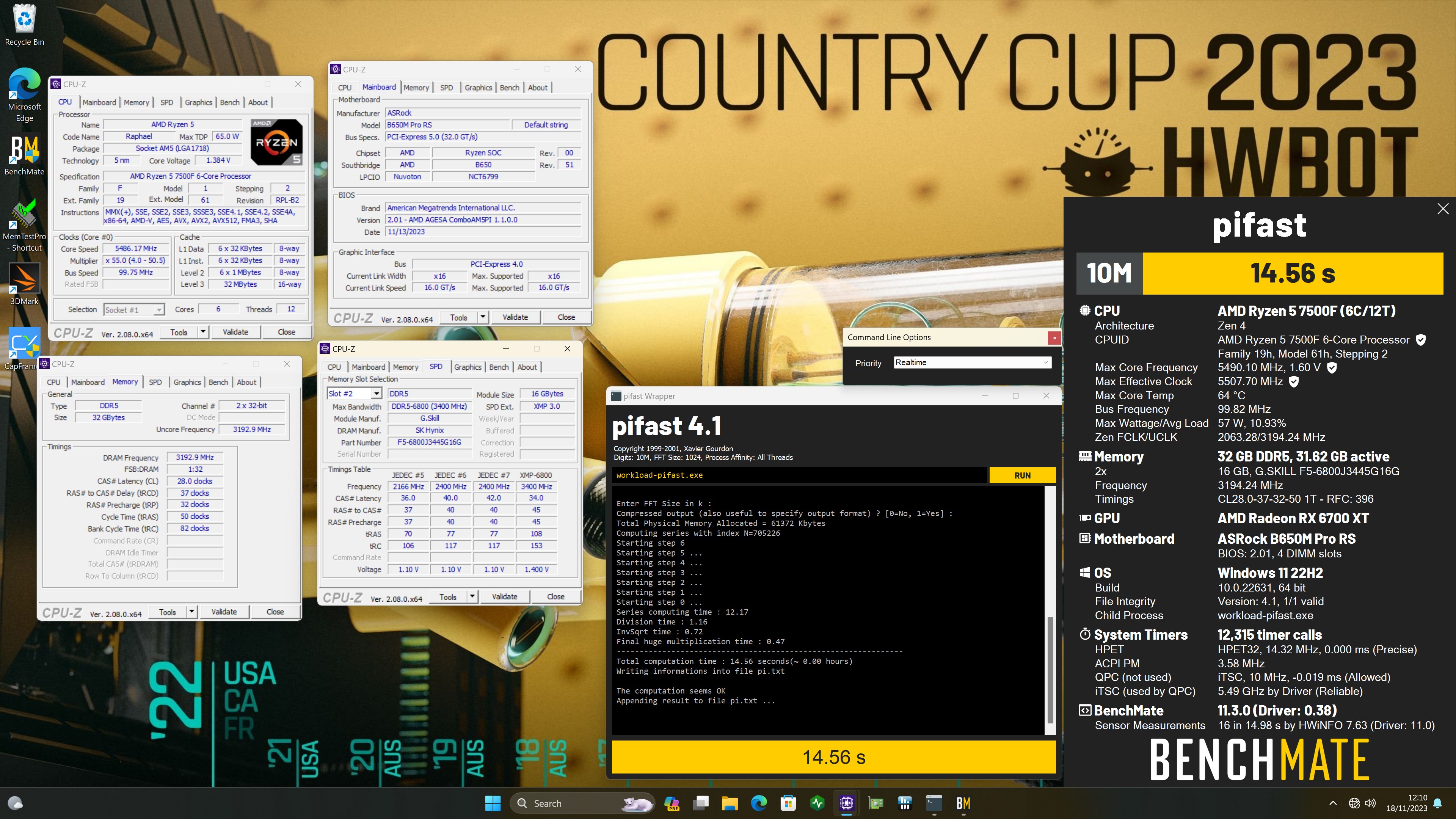This screenshot has height=819, width=1456.
Task: Click the 3192.9 MHz DRAM Frequency value
Action: 195,457
